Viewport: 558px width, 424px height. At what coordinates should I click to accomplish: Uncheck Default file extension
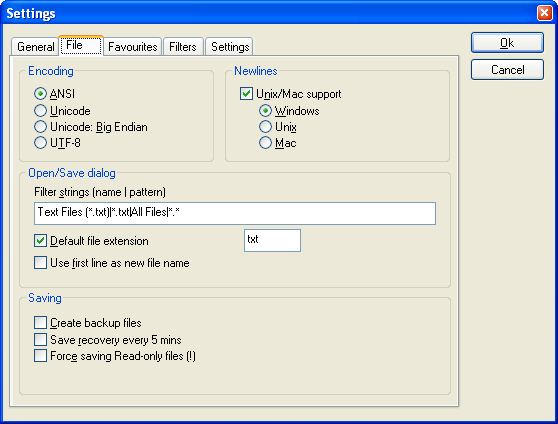[x=91, y=241]
